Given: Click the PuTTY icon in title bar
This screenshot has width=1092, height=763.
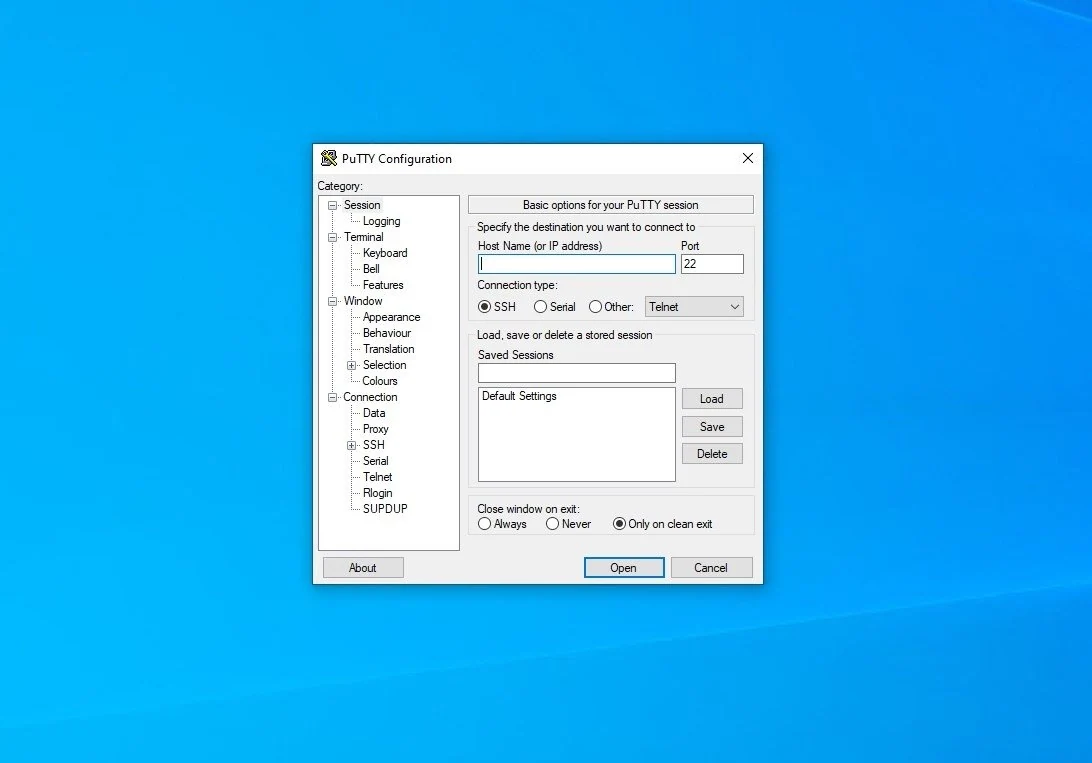Looking at the screenshot, I should [x=329, y=158].
